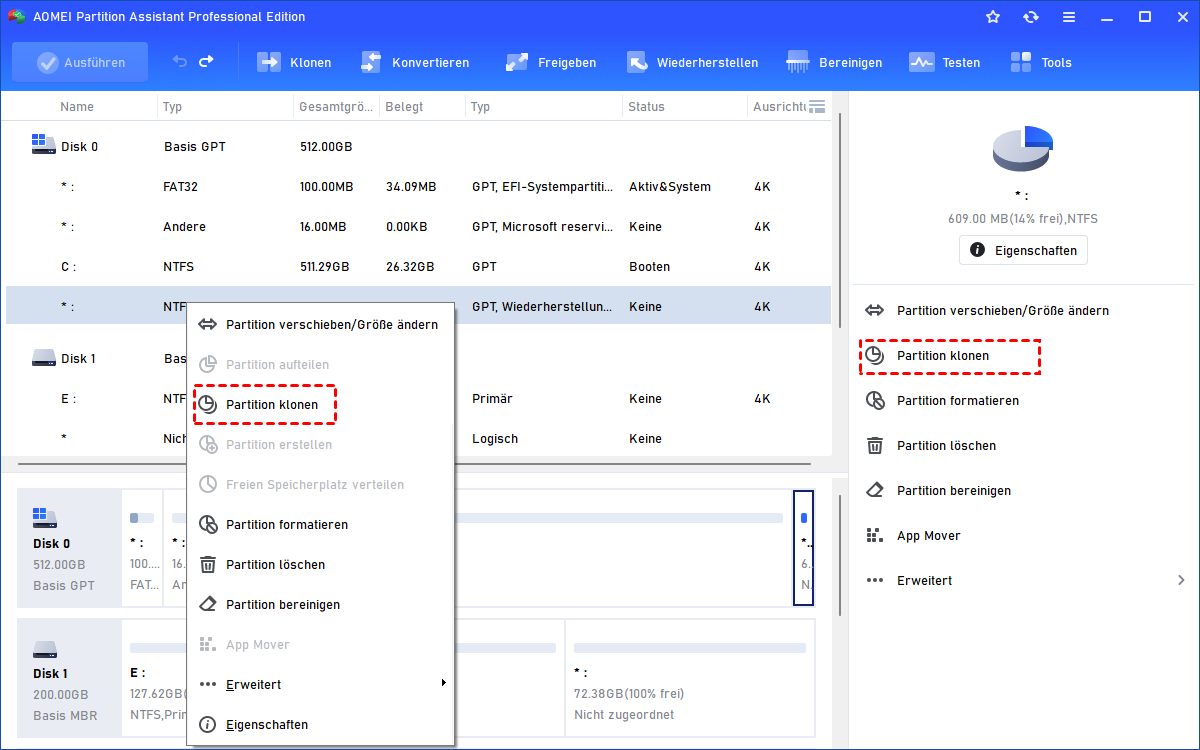Choose Eigenschaften in context menu
1200x750 pixels.
(320, 724)
